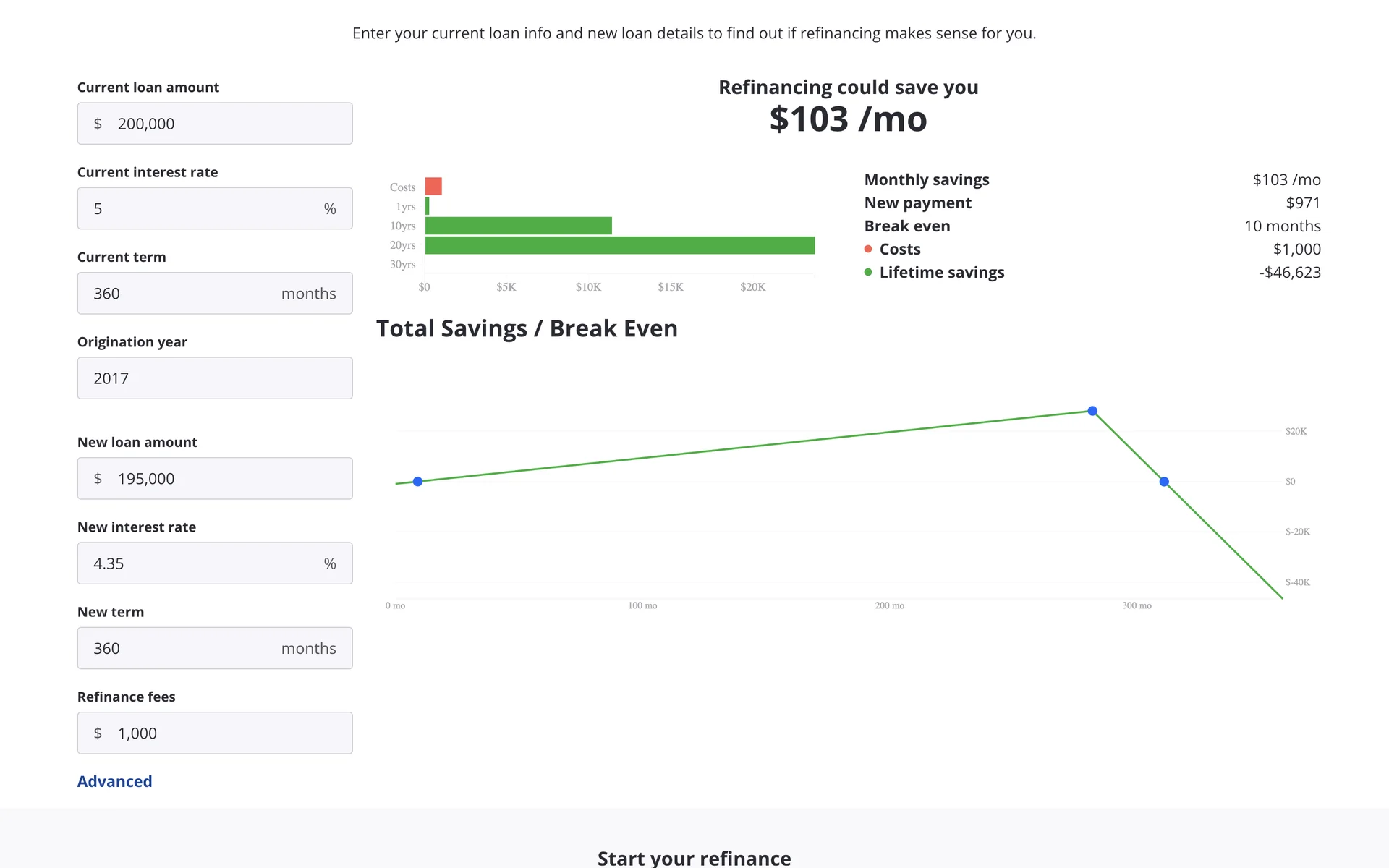Screen dimensions: 1389x868
Task: Click the second zero-crossing point on line chart
Action: click(1164, 482)
